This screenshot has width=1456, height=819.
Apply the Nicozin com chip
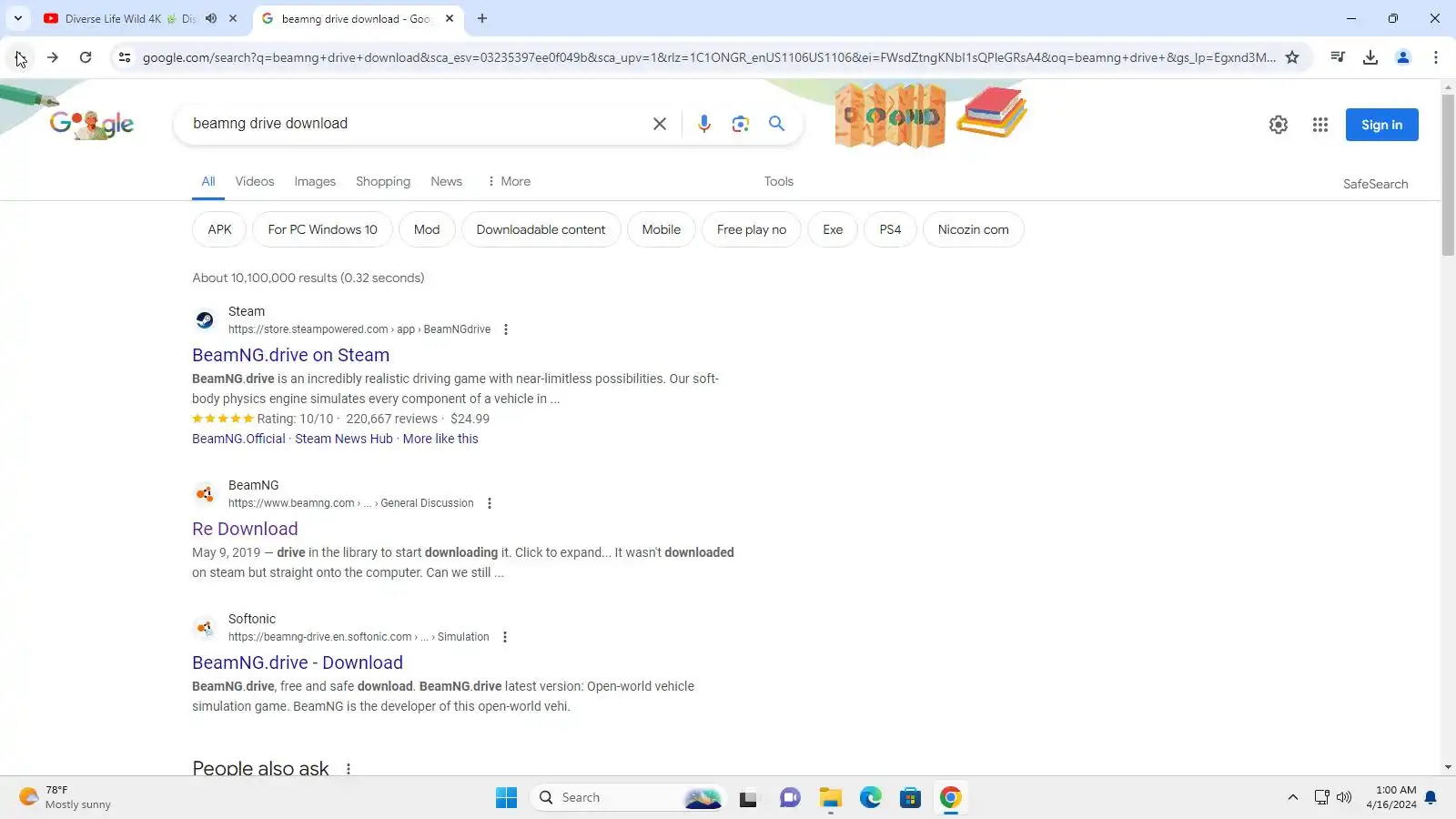(x=973, y=229)
